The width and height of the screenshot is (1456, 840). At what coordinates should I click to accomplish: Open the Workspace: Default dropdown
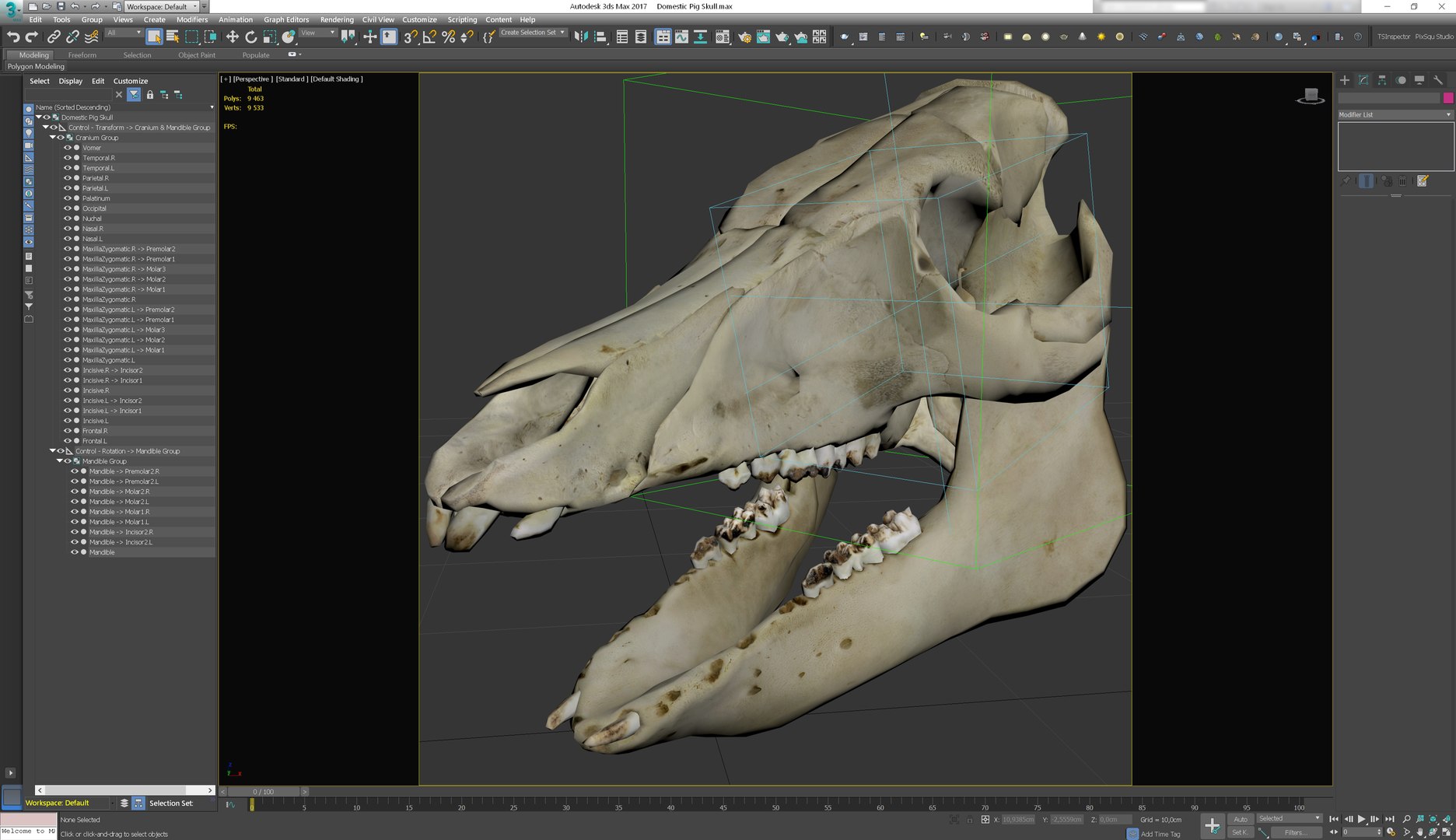click(x=162, y=6)
